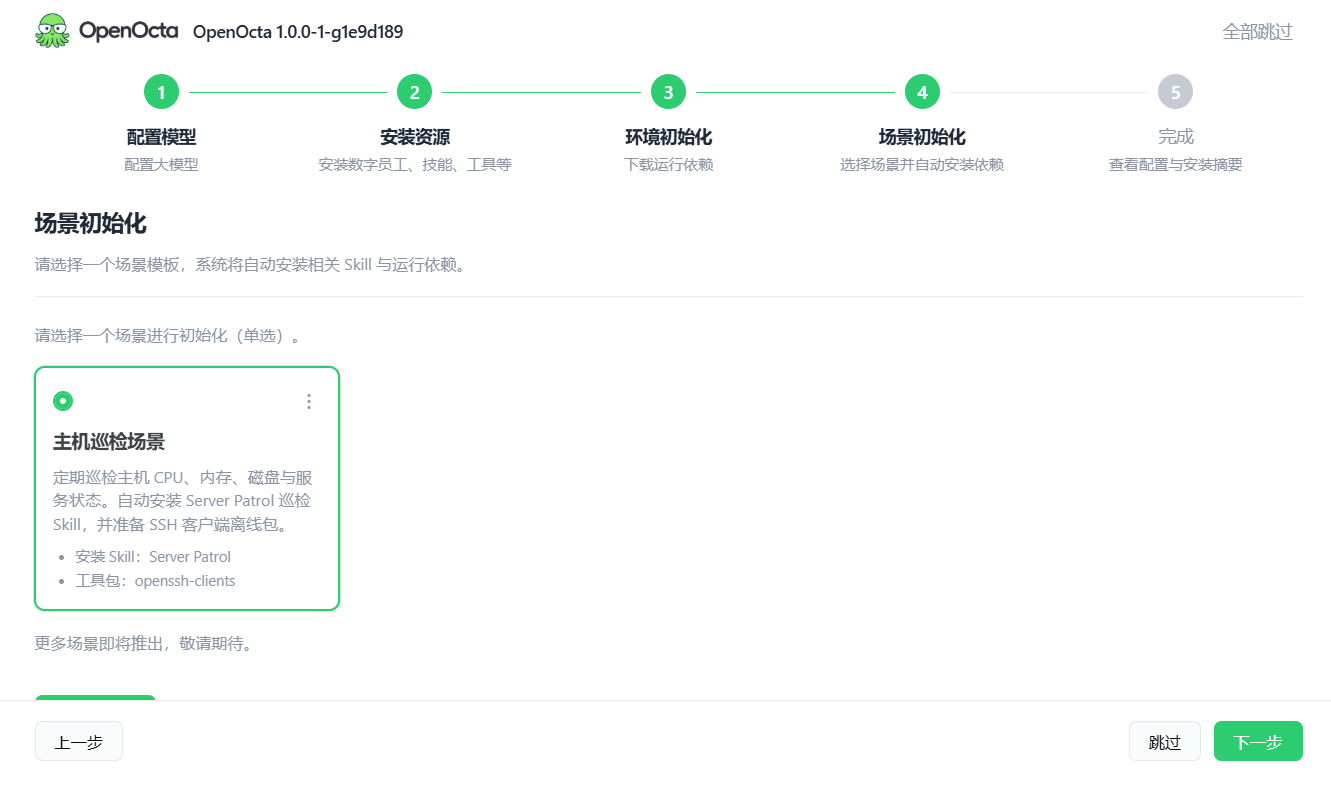
Task: Click the partially hidden green button above footer
Action: [95, 697]
